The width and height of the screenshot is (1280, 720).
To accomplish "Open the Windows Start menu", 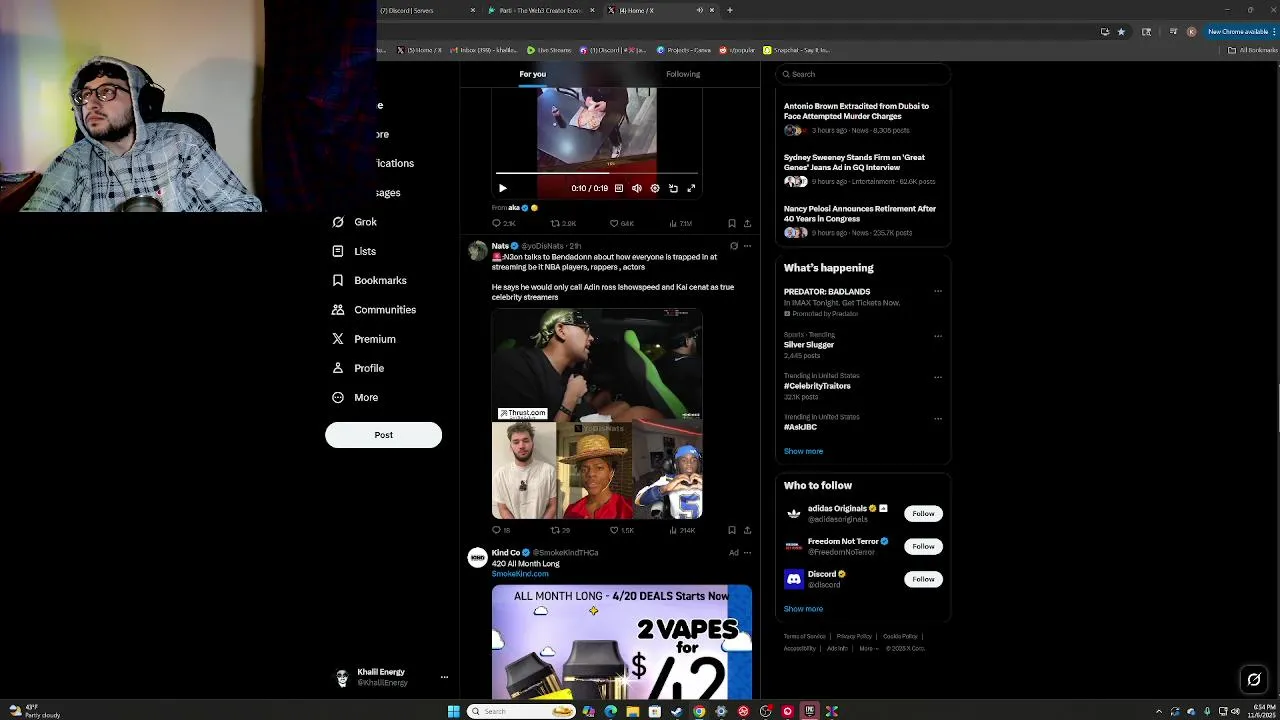I will (453, 711).
